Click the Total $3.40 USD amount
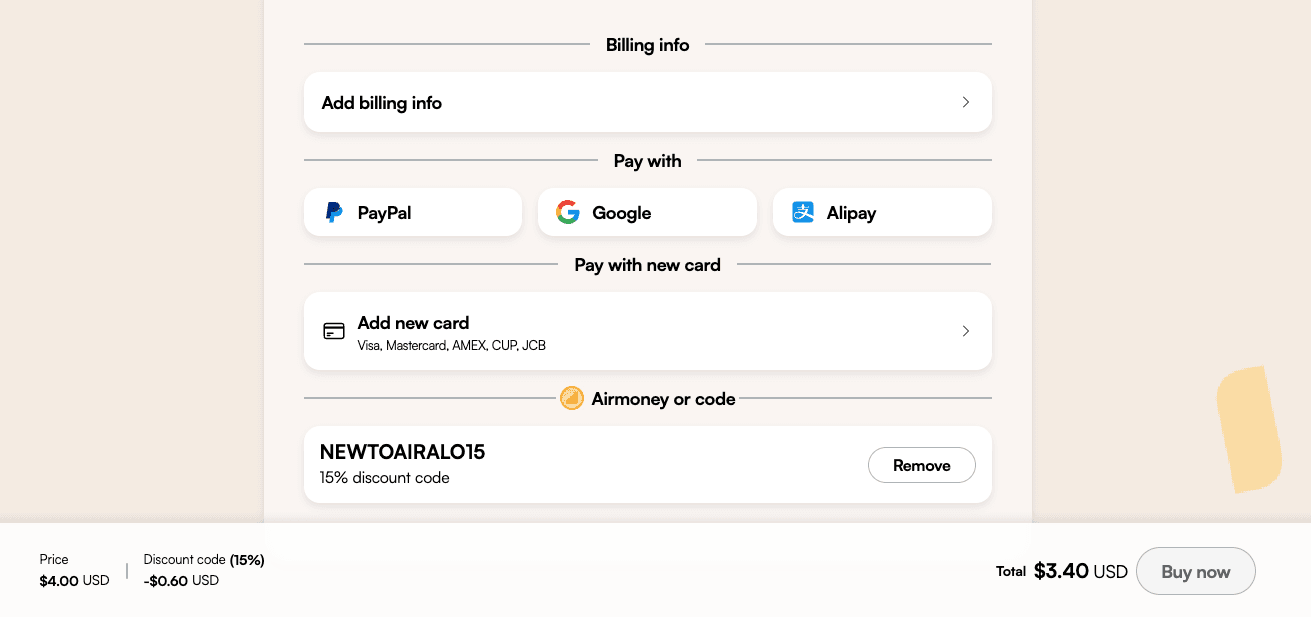Image resolution: width=1311 pixels, height=617 pixels. coord(1080,572)
